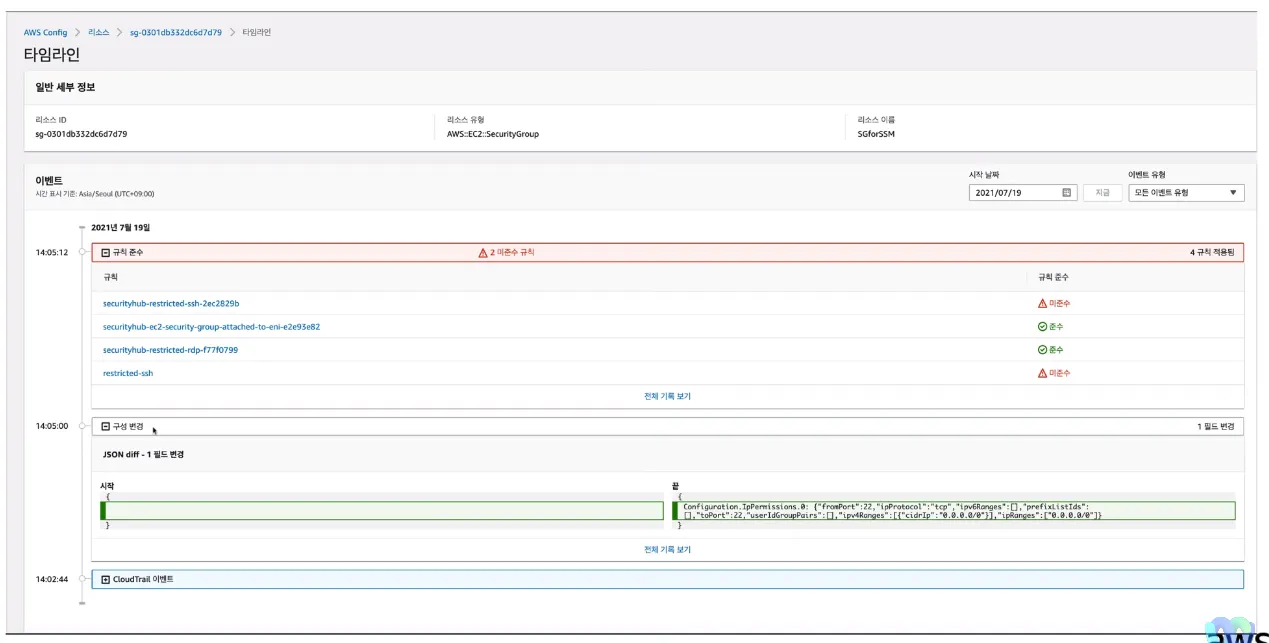This screenshot has height=643, width=1269.
Task: Click resource ID value sg-0301db332dc6d7d79
Action: (81, 133)
